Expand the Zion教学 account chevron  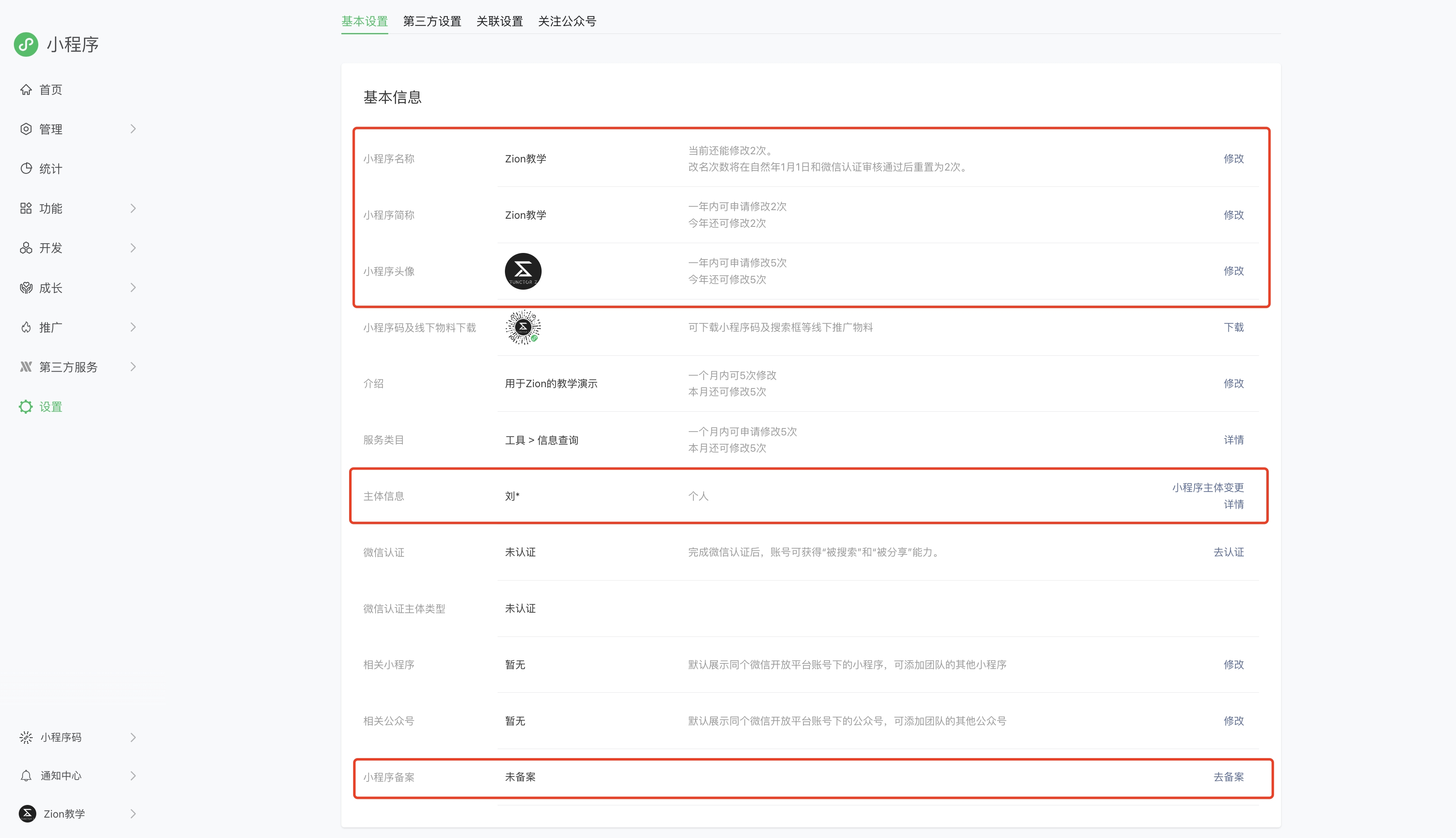133,814
